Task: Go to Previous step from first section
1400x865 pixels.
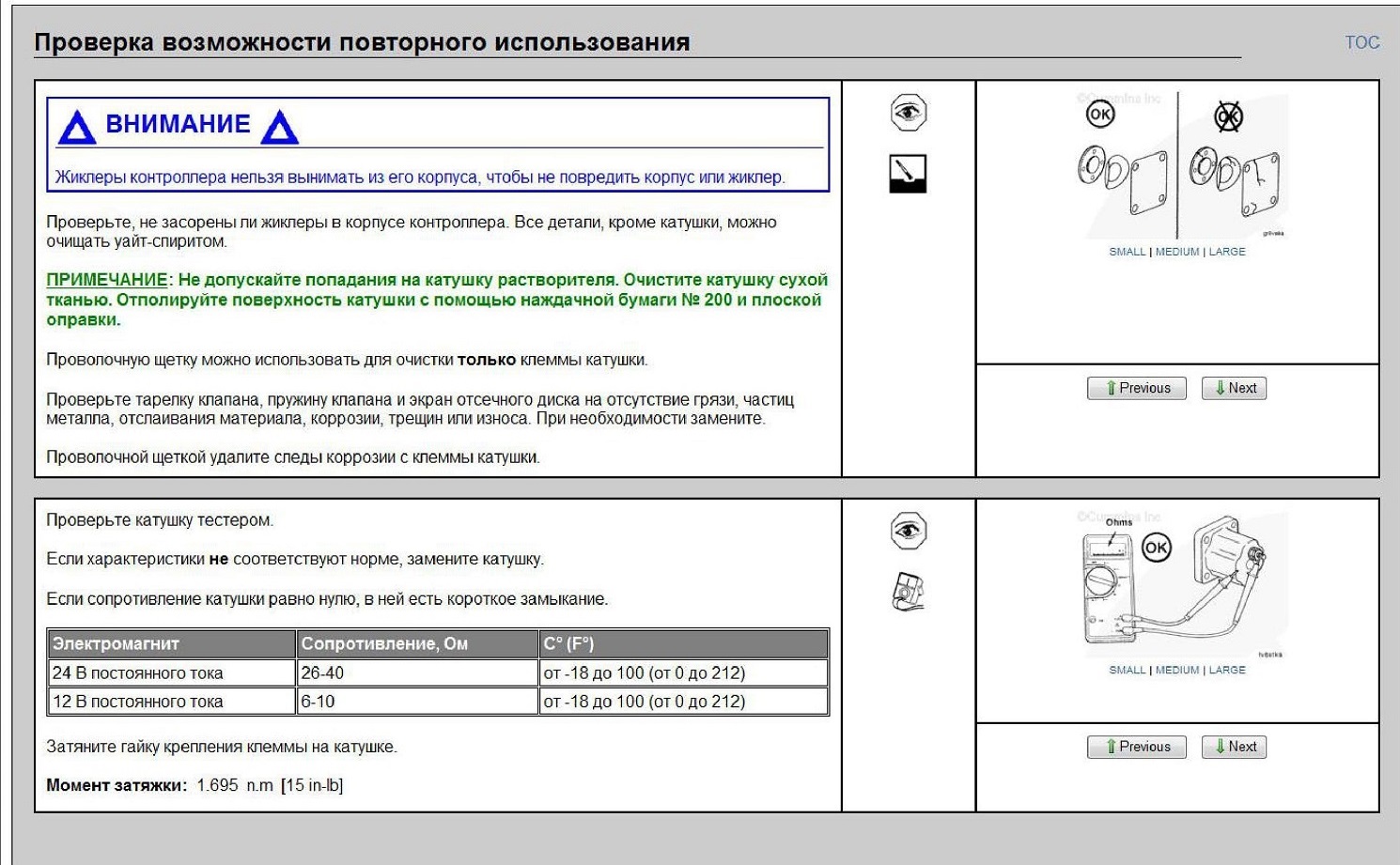Action: click(1137, 388)
